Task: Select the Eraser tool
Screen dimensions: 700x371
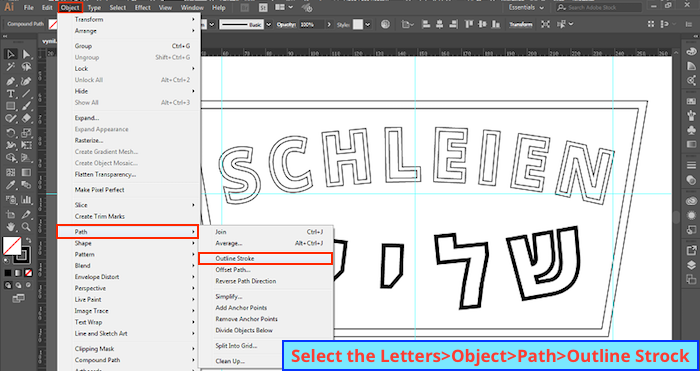Action: coord(26,118)
